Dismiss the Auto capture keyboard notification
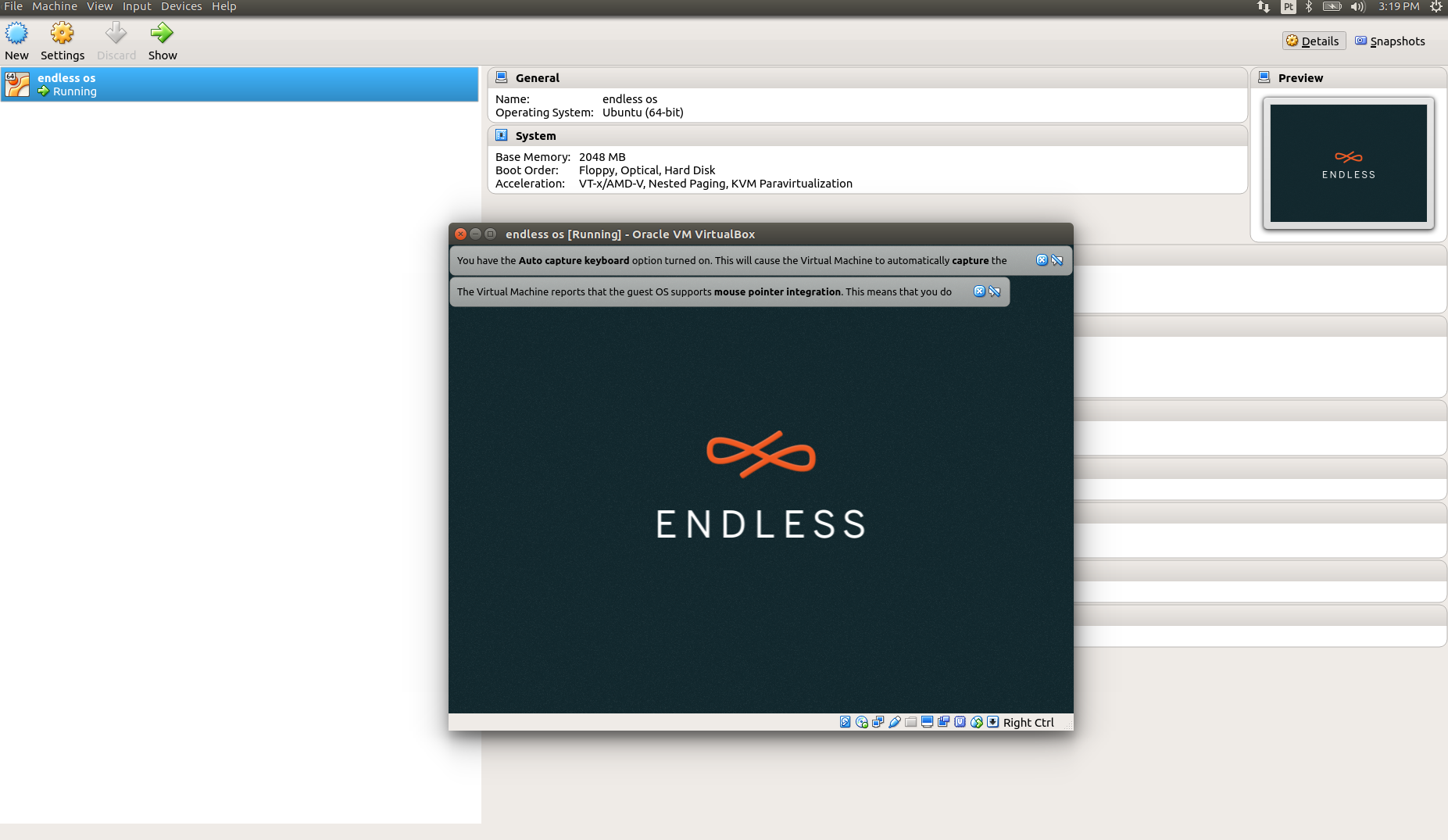 1042,260
